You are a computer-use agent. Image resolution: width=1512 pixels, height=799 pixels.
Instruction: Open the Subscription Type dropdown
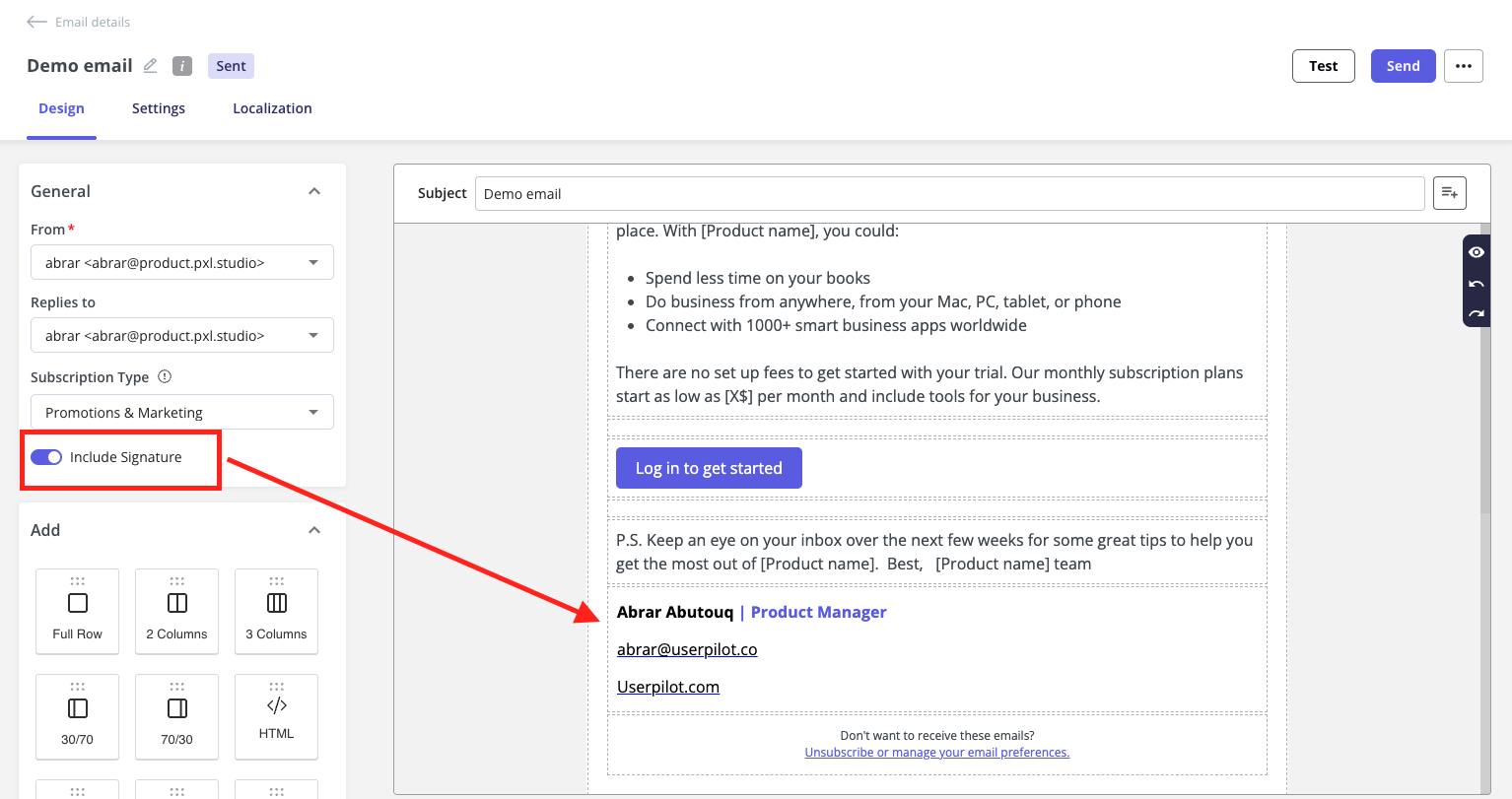[182, 412]
